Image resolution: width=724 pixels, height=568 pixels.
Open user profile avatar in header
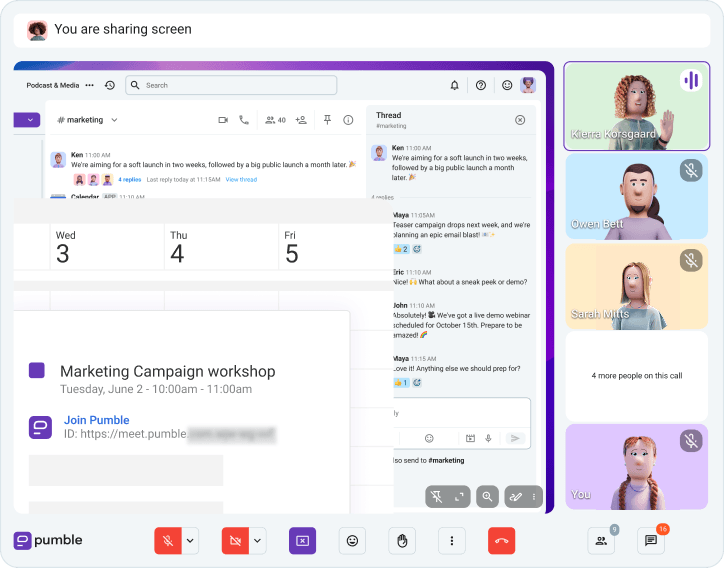528,85
